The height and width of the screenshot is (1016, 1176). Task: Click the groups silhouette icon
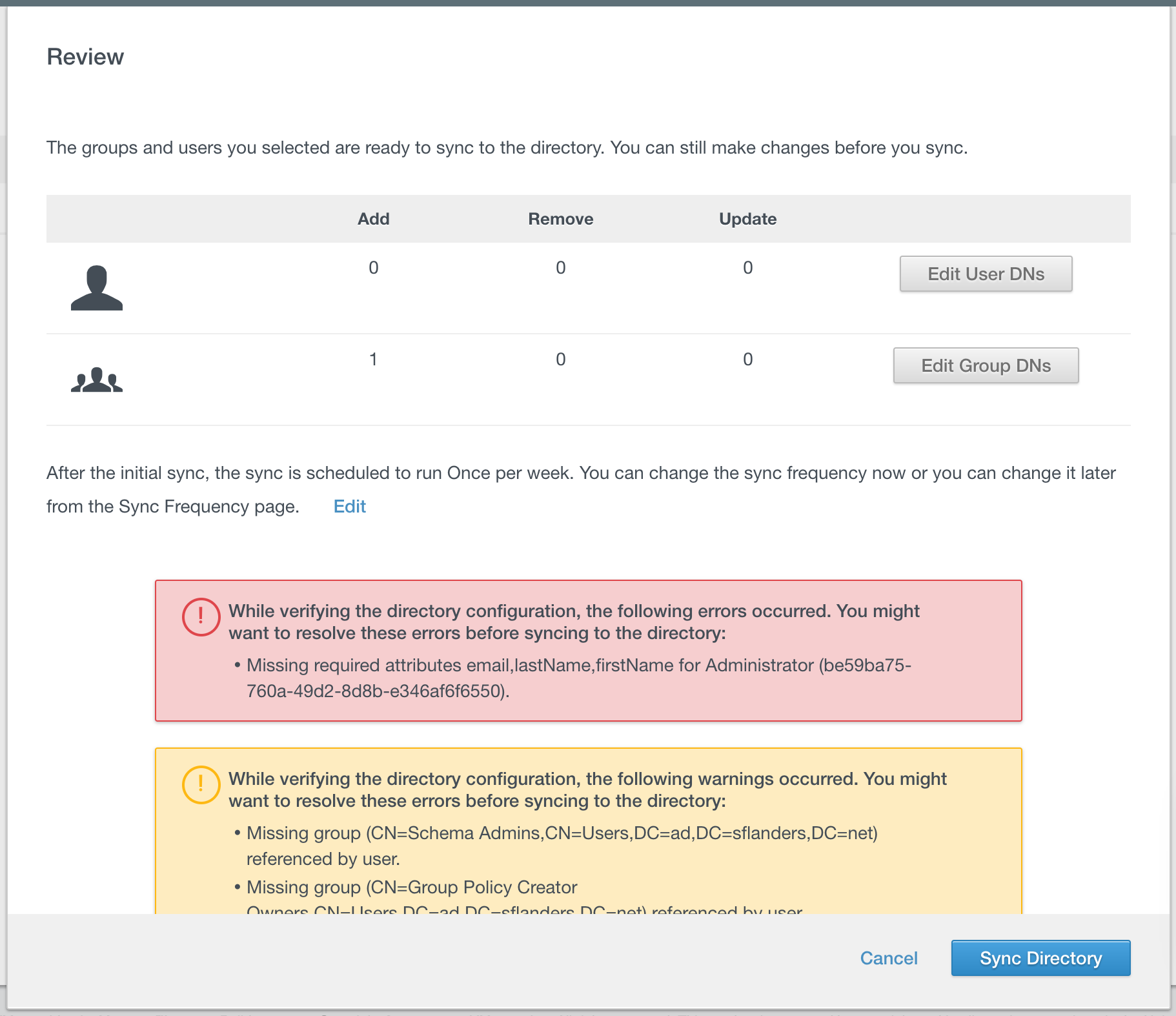click(97, 380)
